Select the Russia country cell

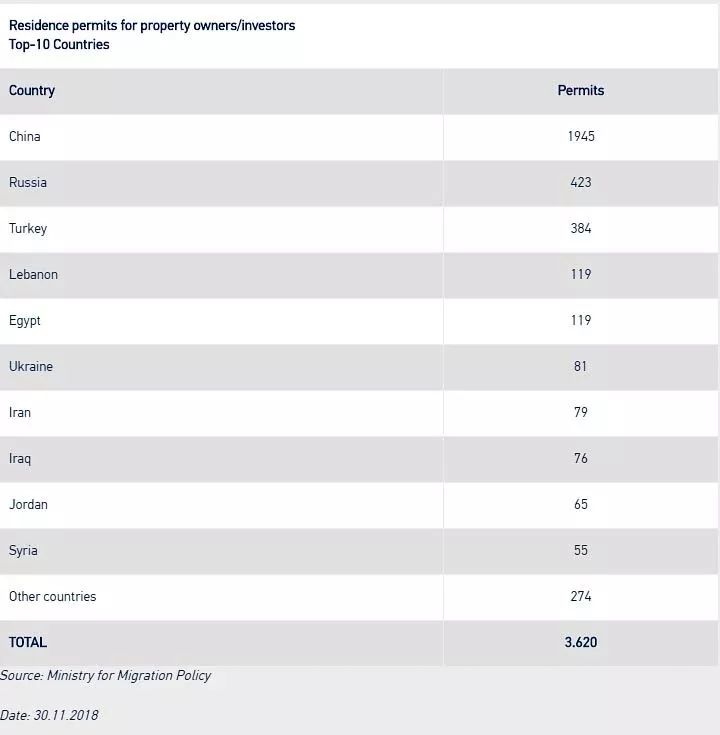pyautogui.click(x=28, y=182)
